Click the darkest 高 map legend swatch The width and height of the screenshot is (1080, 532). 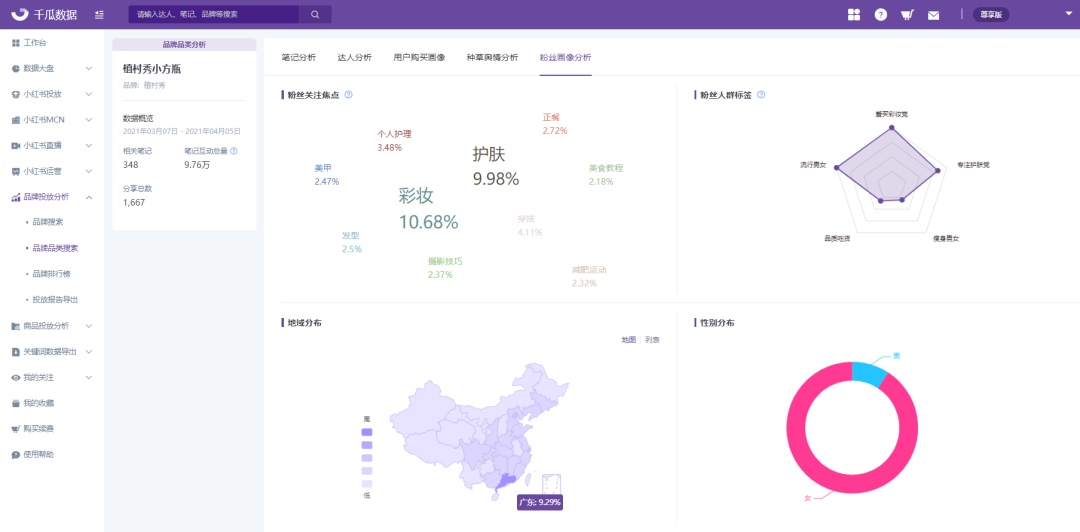click(366, 431)
